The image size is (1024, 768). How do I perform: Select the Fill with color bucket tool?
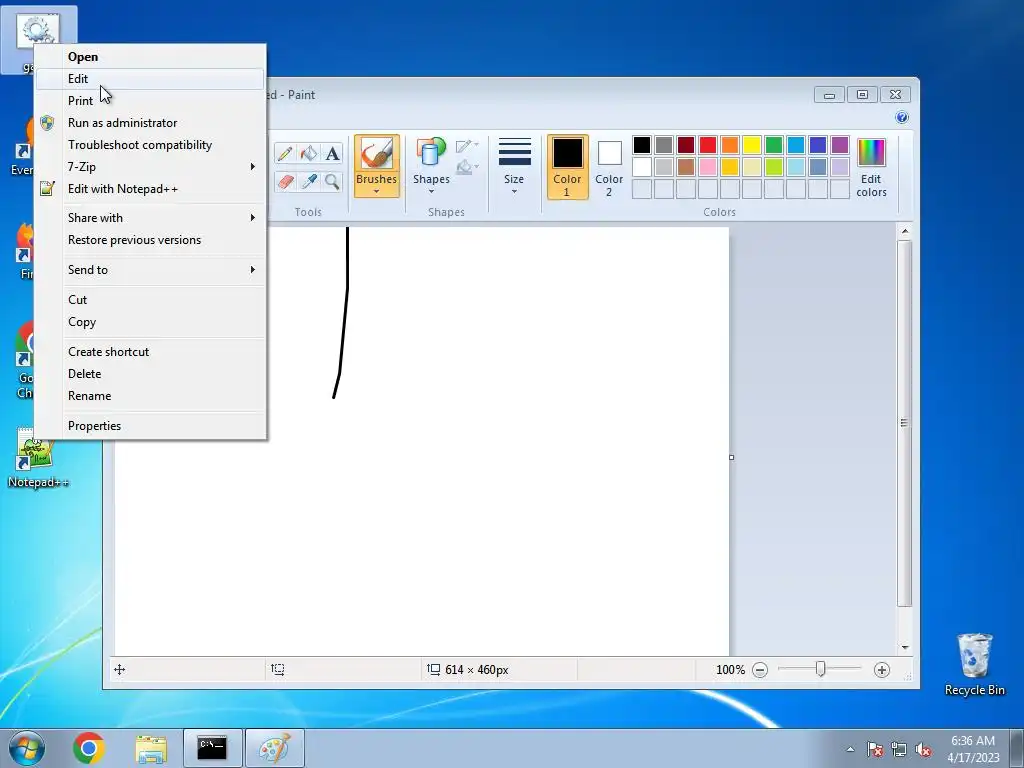(x=309, y=153)
